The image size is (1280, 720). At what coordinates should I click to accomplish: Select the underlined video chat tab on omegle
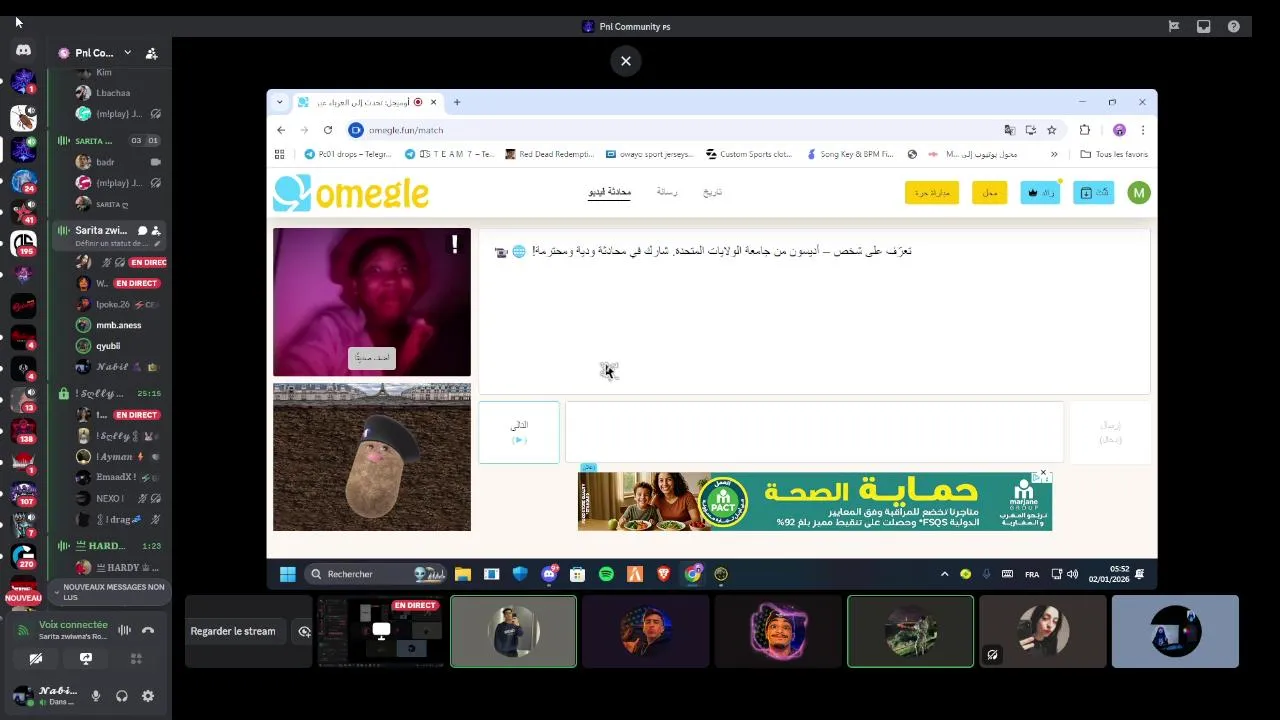(609, 192)
